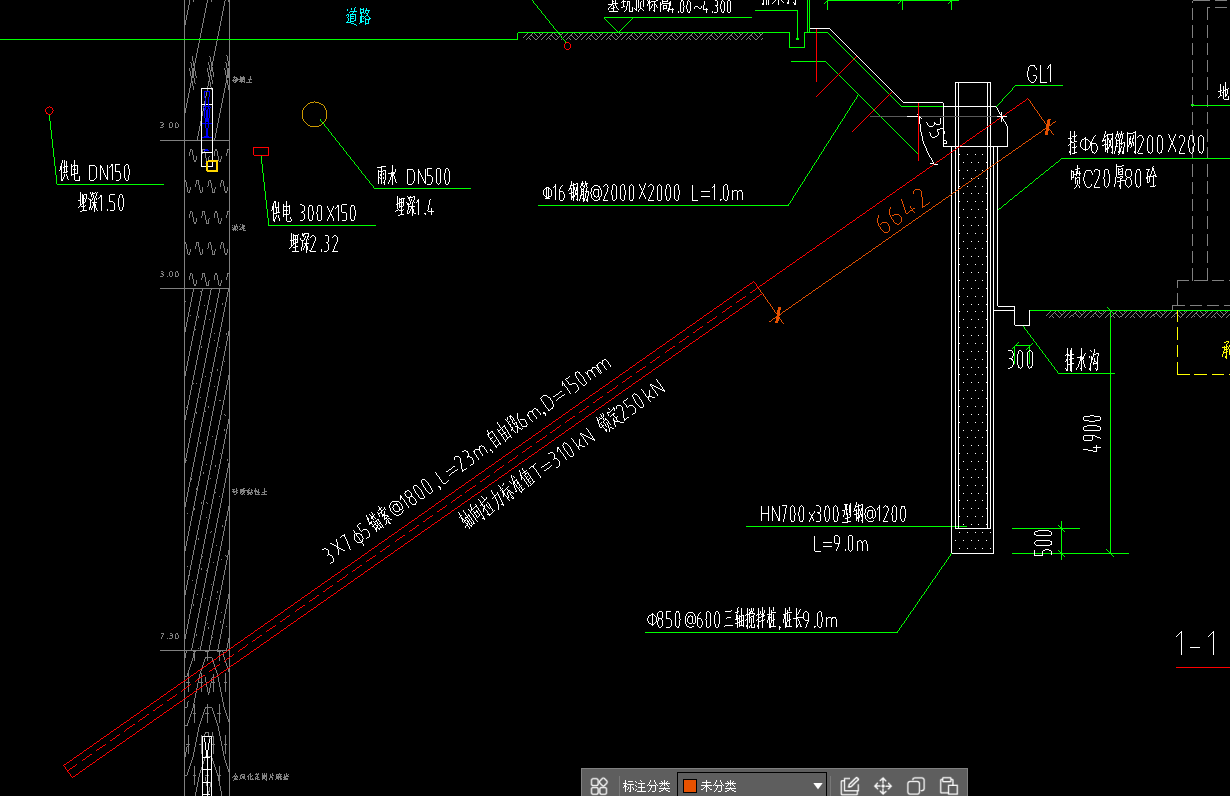Click the 道路 label at top
The image size is (1230, 796).
click(x=359, y=15)
